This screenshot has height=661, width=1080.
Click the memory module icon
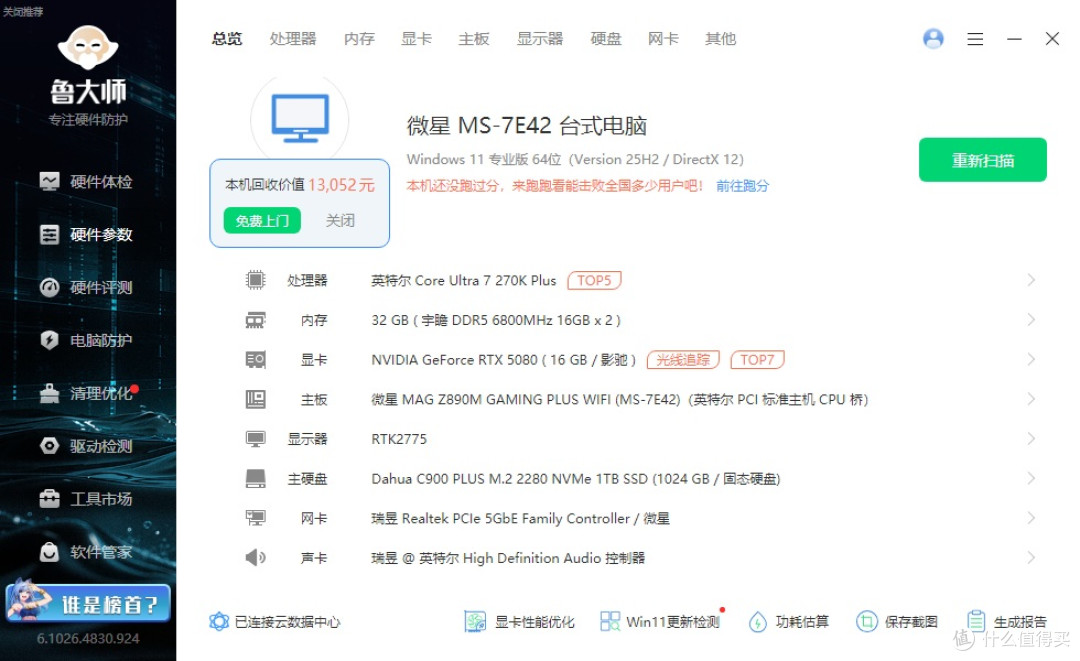(256, 320)
